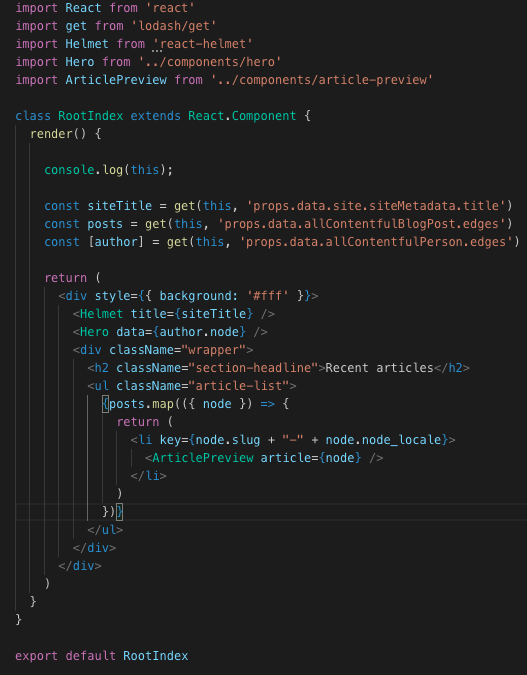Click the [author] destructured constant
Image resolution: width=527 pixels, height=675 pixels.
[x=116, y=242]
